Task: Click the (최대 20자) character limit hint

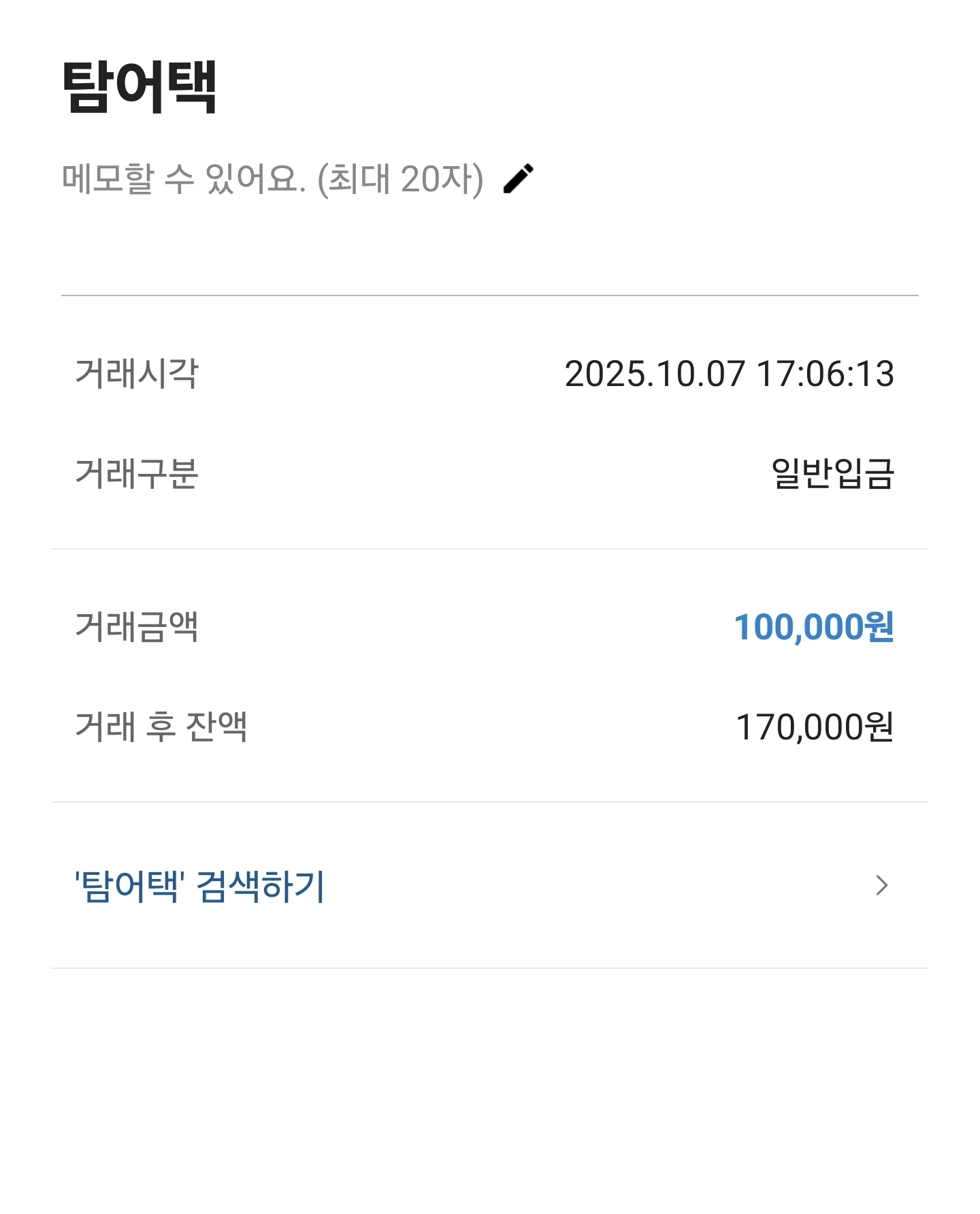Action: coord(400,179)
